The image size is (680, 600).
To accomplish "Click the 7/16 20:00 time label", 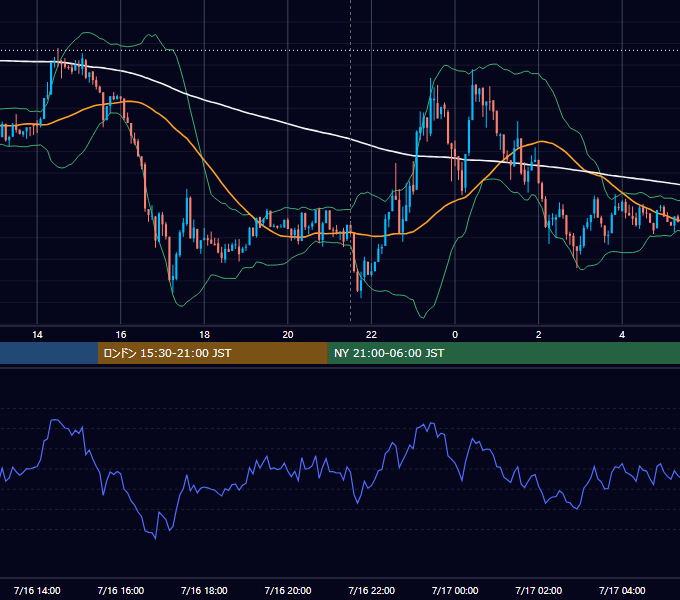I will 288,590.
